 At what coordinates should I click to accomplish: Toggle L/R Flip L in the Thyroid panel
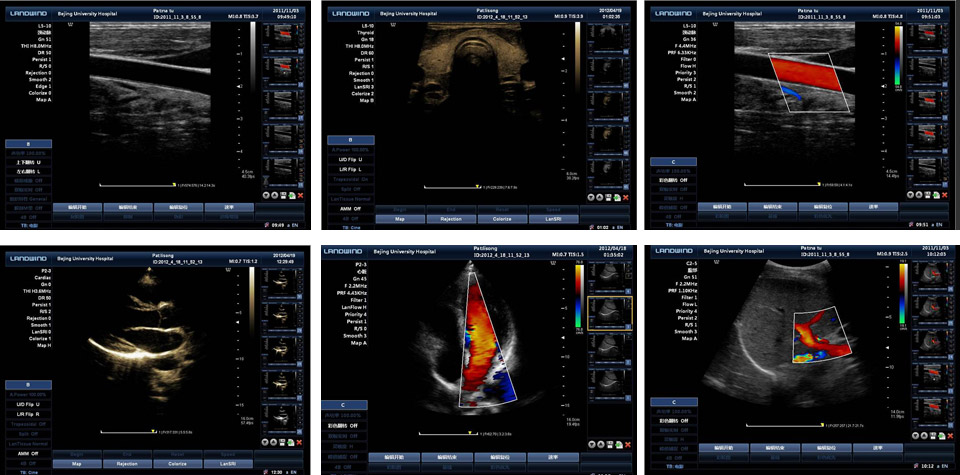351,170
